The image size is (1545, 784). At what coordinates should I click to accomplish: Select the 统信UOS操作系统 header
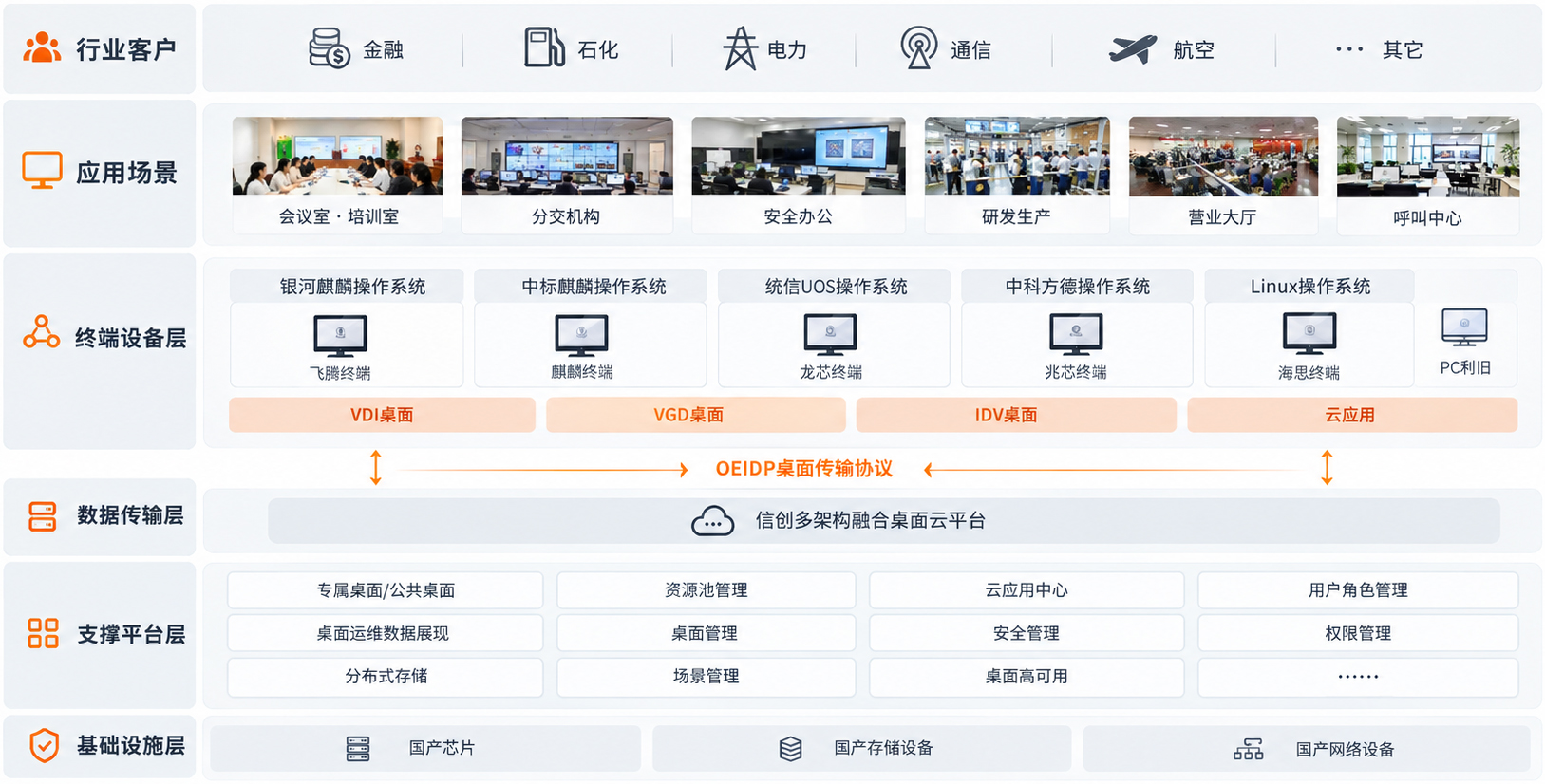pos(835,286)
